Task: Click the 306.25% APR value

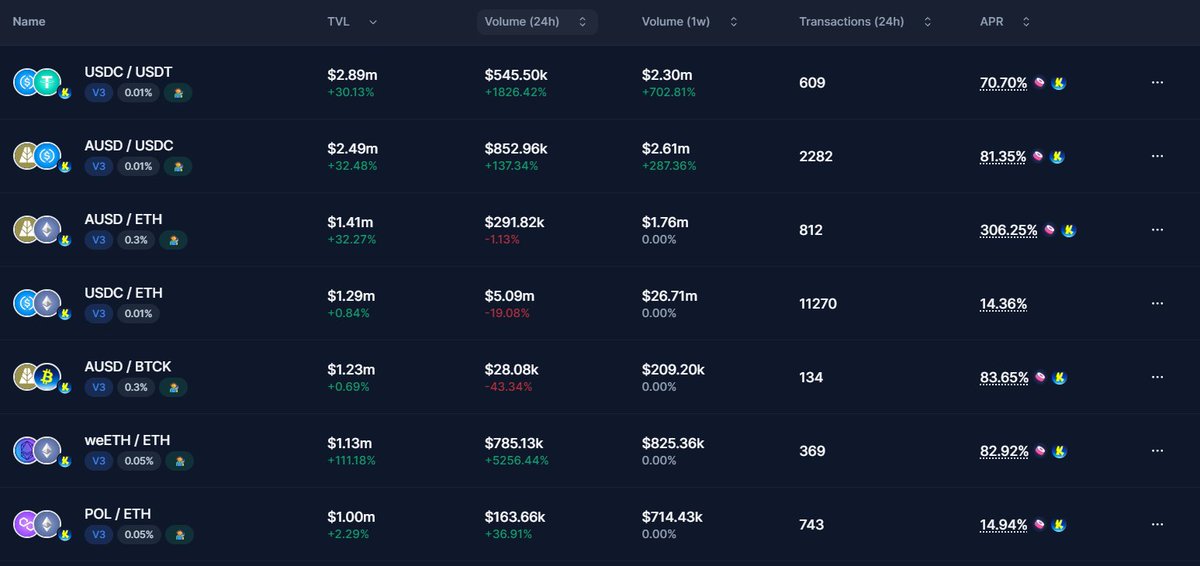Action: pos(1009,230)
